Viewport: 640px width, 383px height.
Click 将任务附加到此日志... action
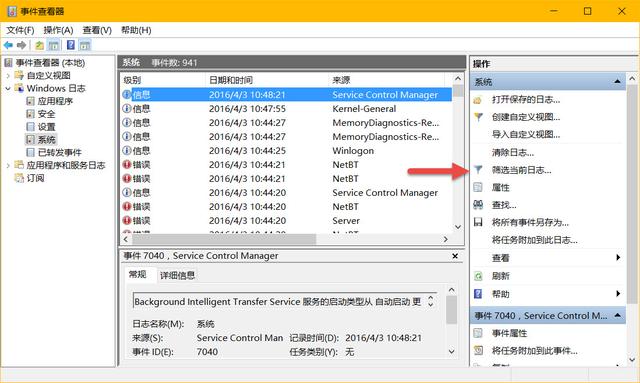pos(535,240)
